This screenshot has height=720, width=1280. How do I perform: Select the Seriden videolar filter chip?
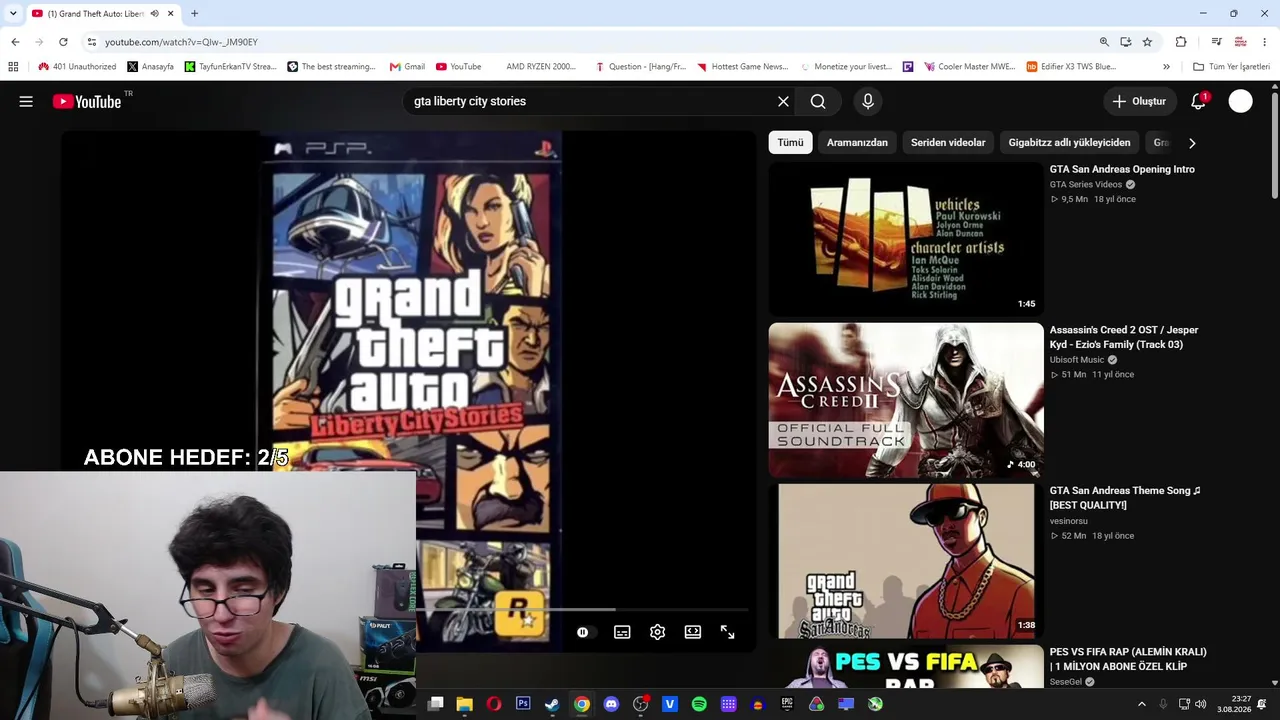(x=948, y=142)
